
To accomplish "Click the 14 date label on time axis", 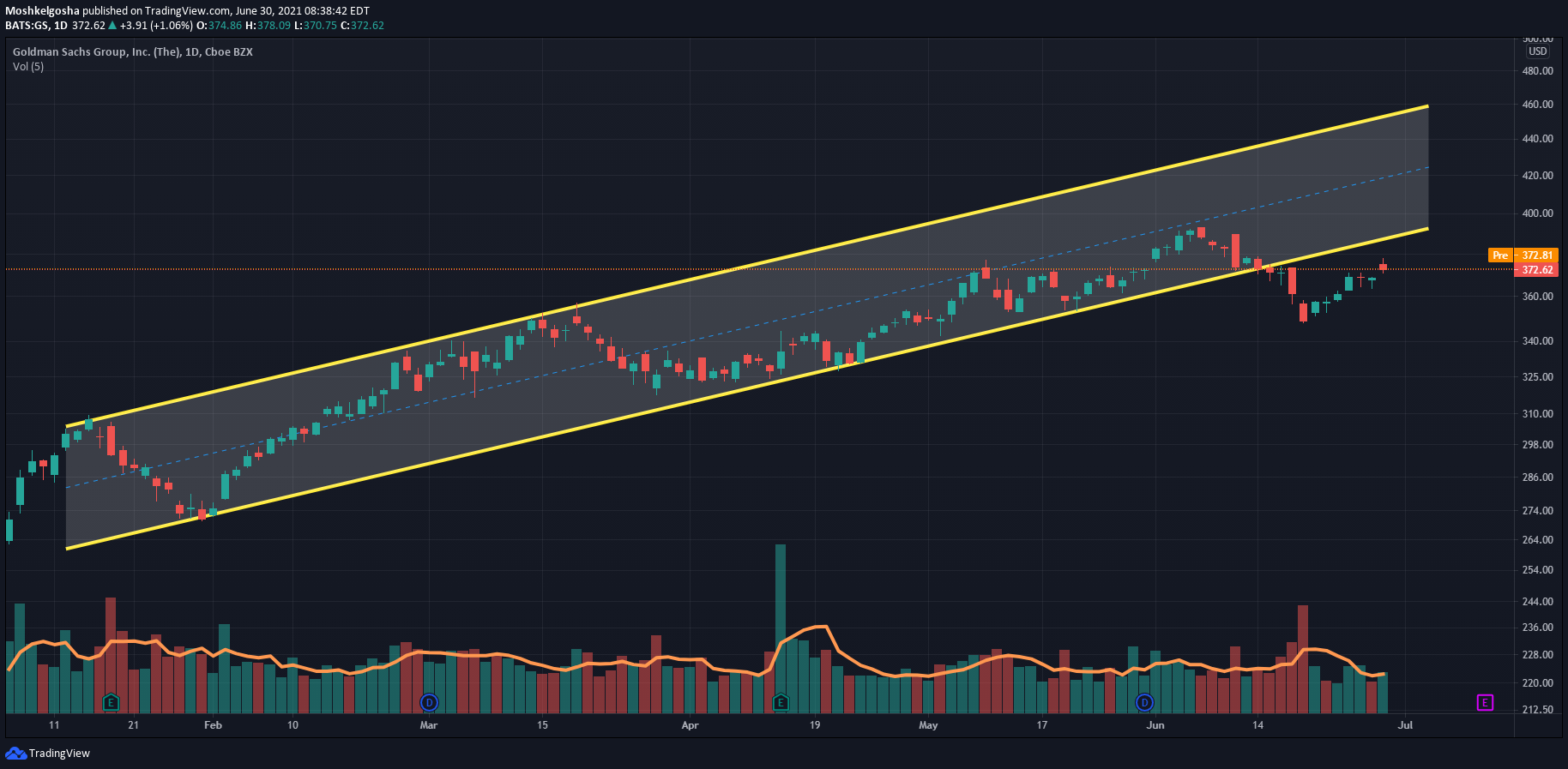I will pyautogui.click(x=1257, y=725).
